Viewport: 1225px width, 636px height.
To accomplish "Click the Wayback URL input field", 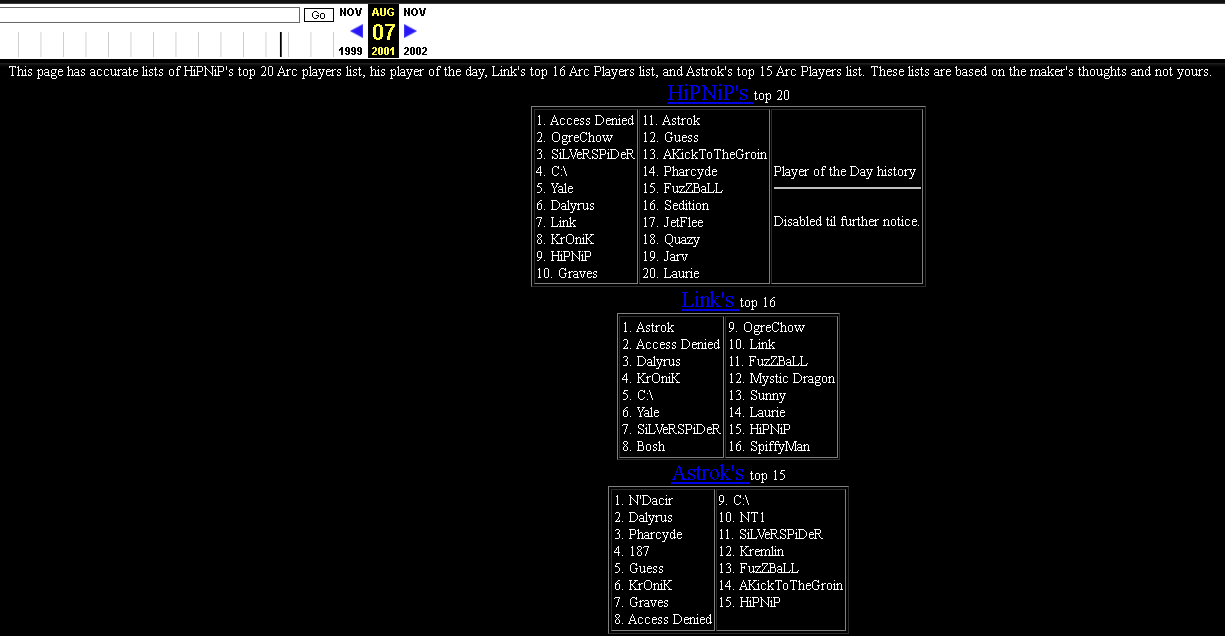I will pyautogui.click(x=150, y=15).
